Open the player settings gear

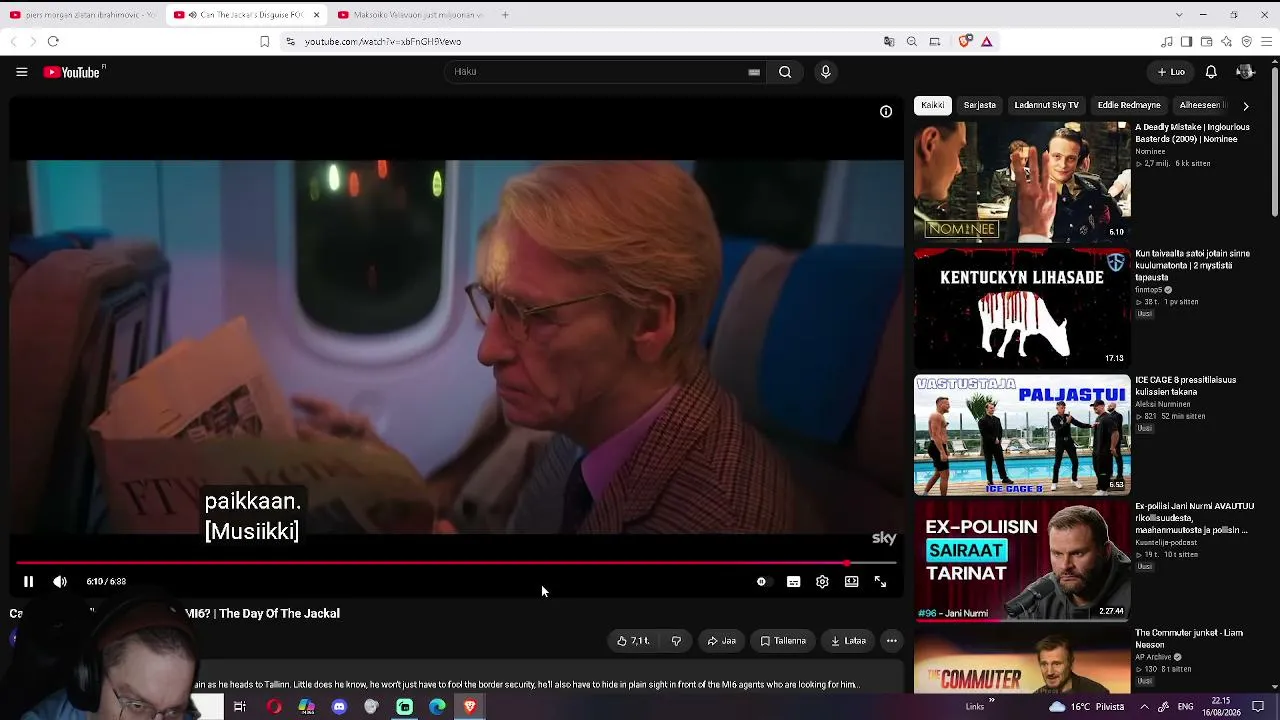[x=822, y=581]
